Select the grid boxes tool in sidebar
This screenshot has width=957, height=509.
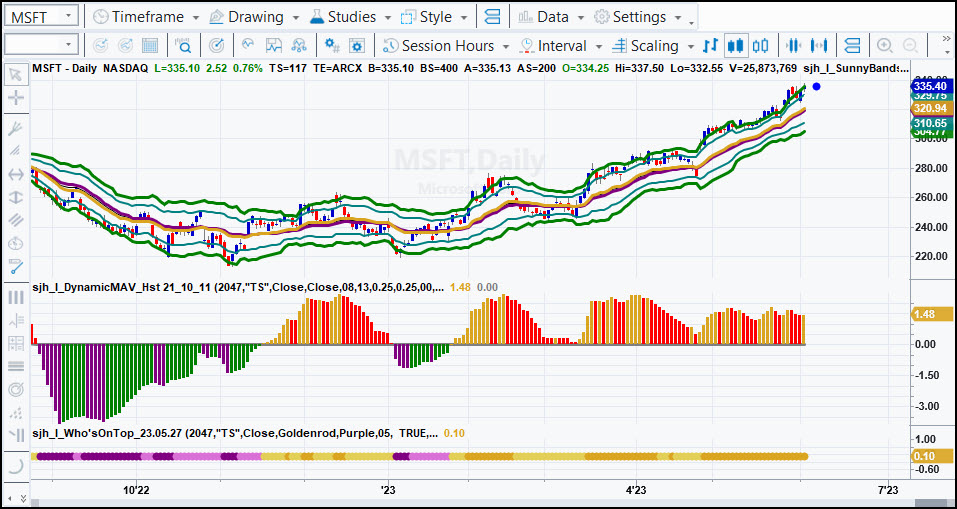point(15,344)
